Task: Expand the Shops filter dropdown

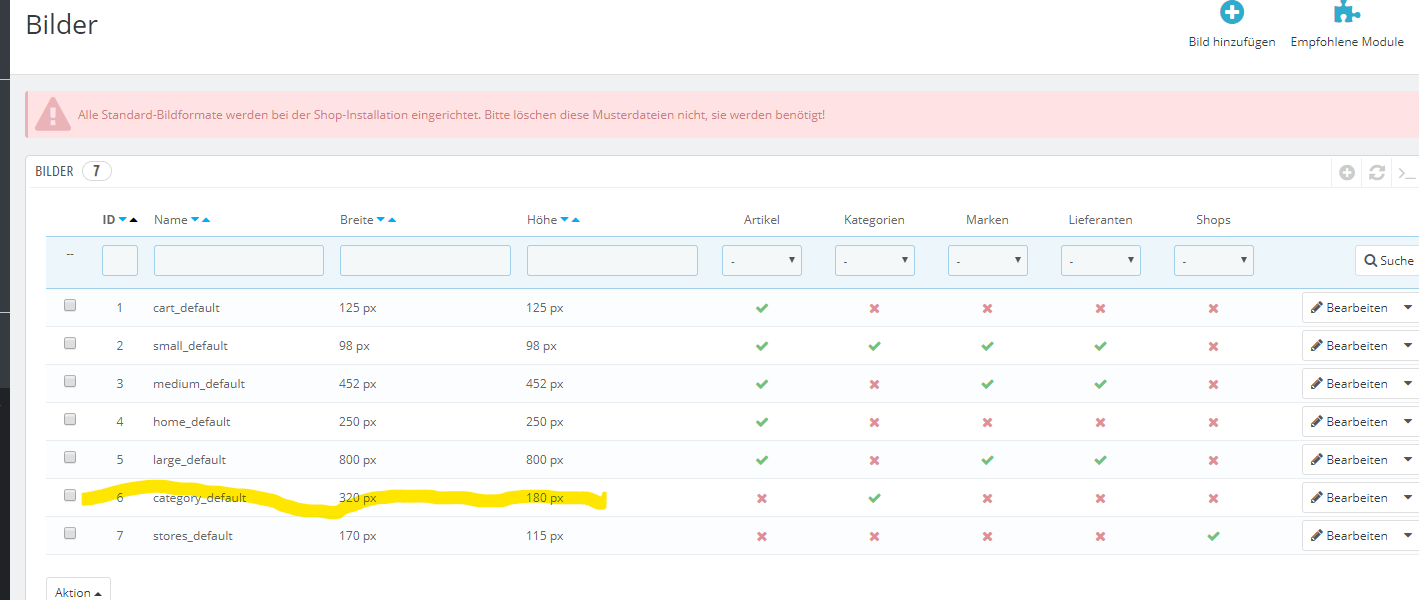Action: 1213,261
